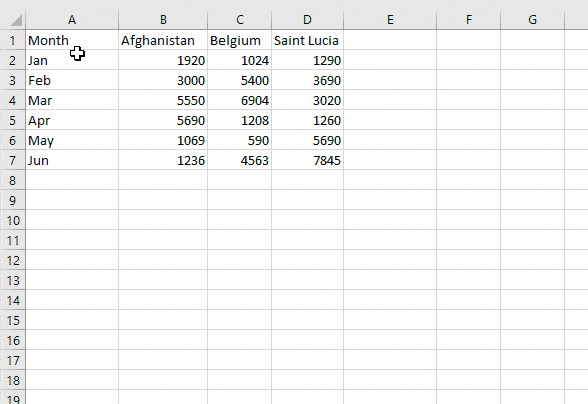Viewport: 588px width, 404px height.
Task: Select row 3 header
Action: [x=13, y=80]
